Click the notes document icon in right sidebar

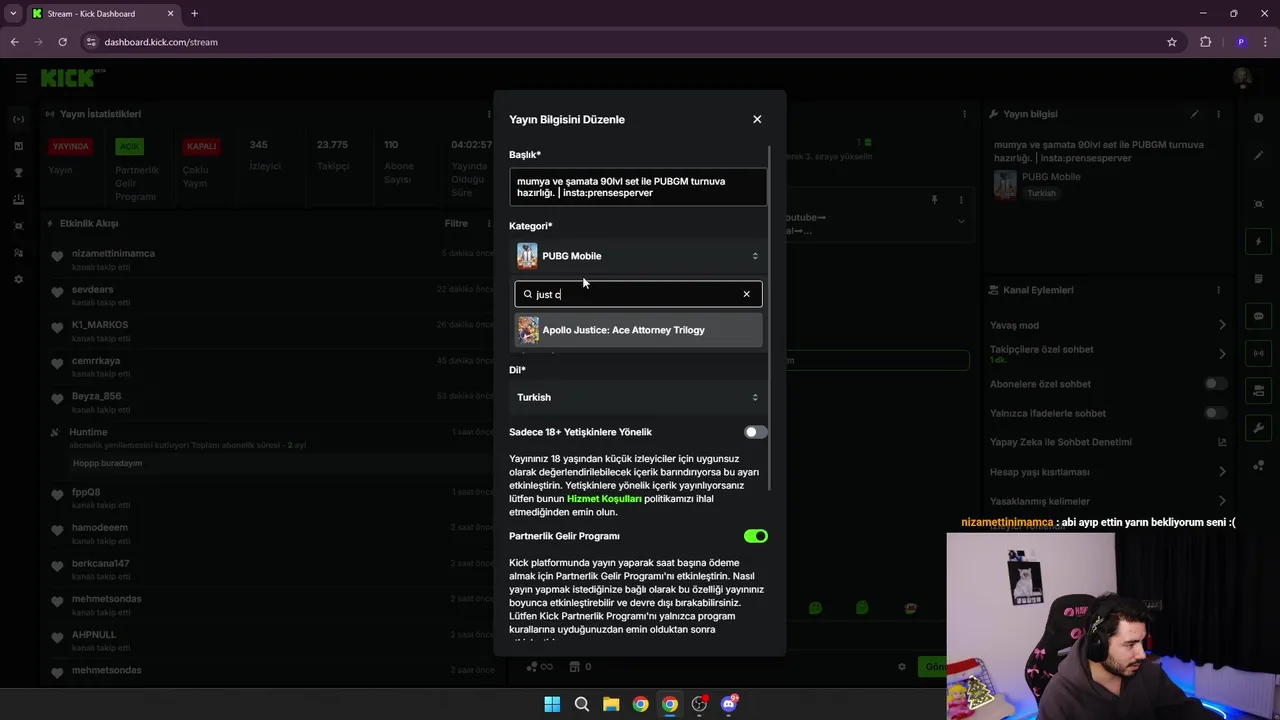1258,279
